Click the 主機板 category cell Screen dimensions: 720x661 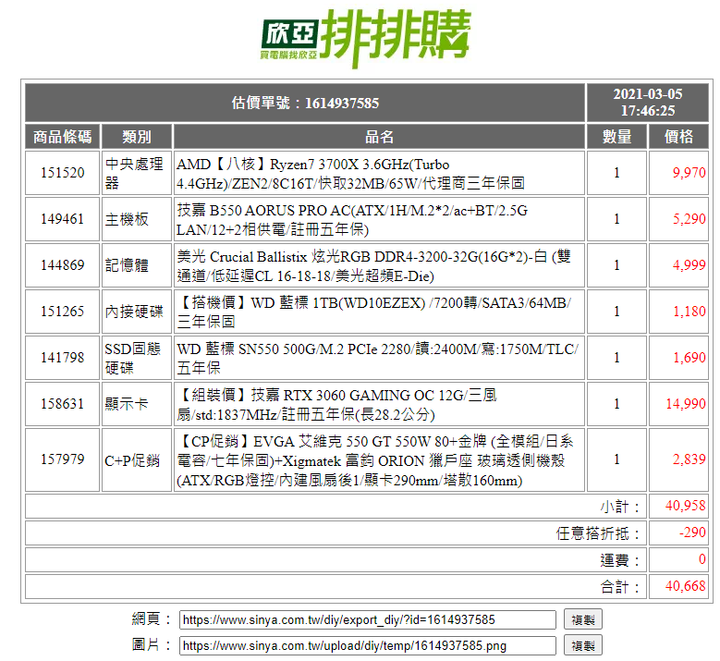[136, 219]
